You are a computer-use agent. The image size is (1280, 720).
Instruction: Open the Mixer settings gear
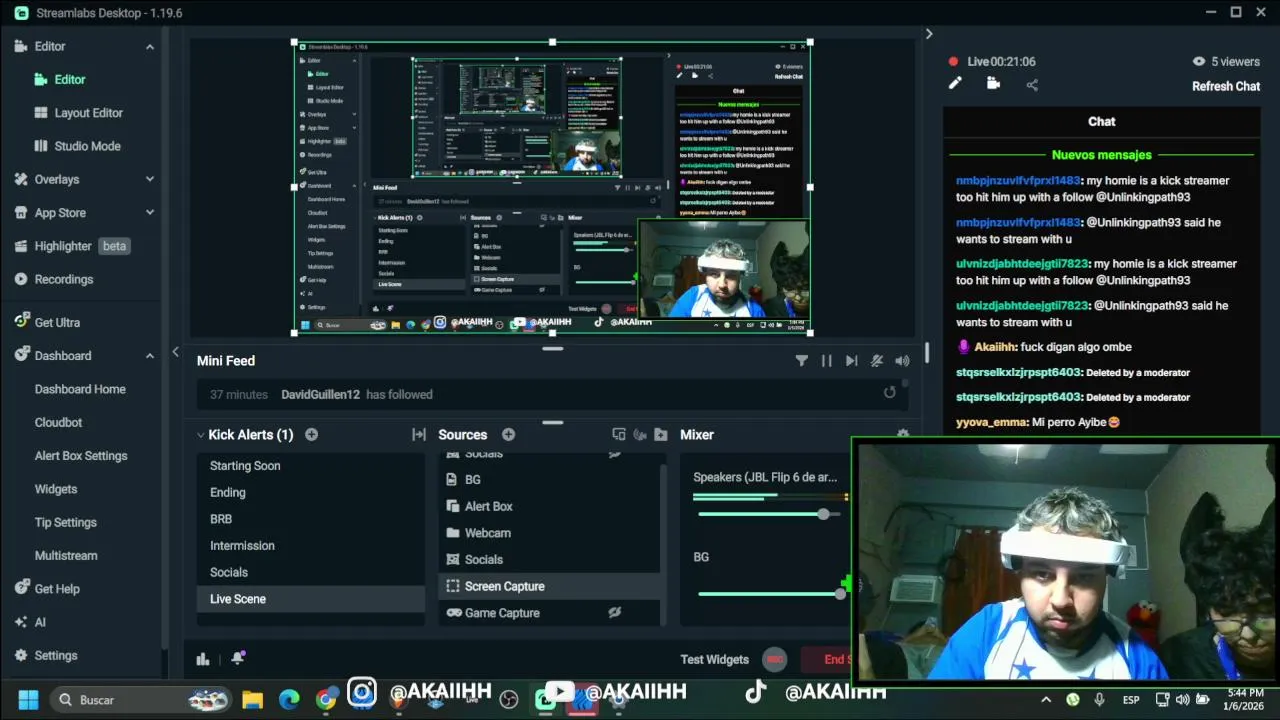point(903,435)
